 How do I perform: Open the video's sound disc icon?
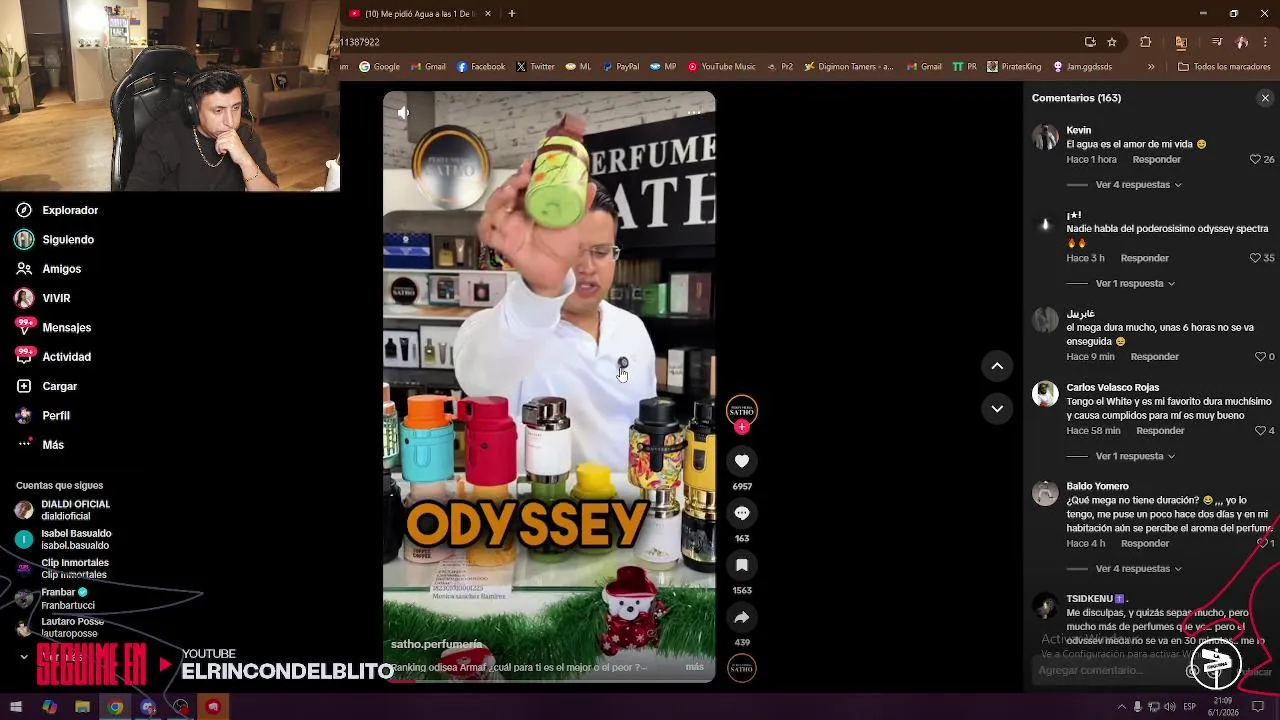pos(742,668)
